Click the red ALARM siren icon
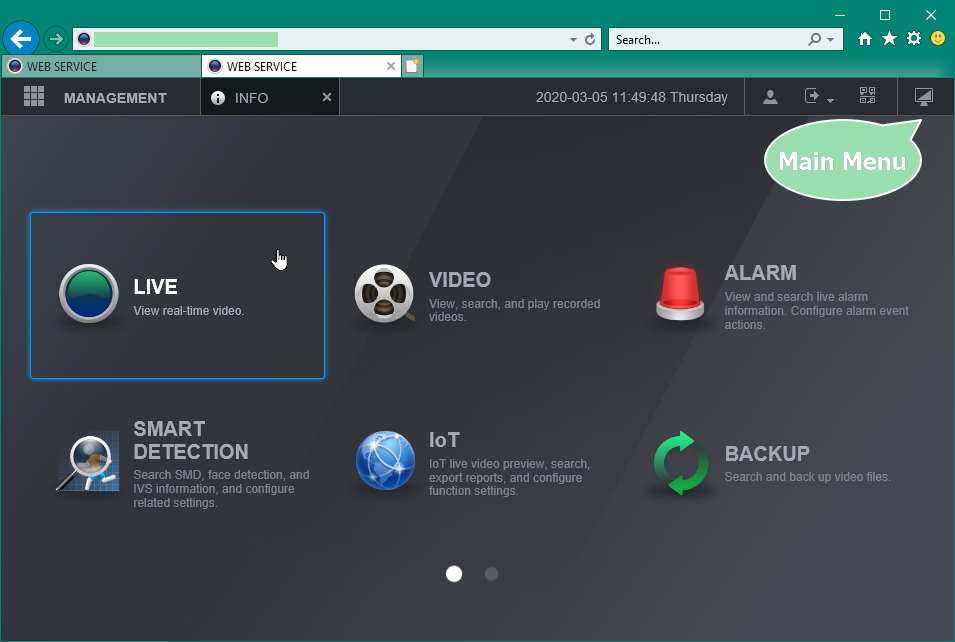 (x=680, y=294)
